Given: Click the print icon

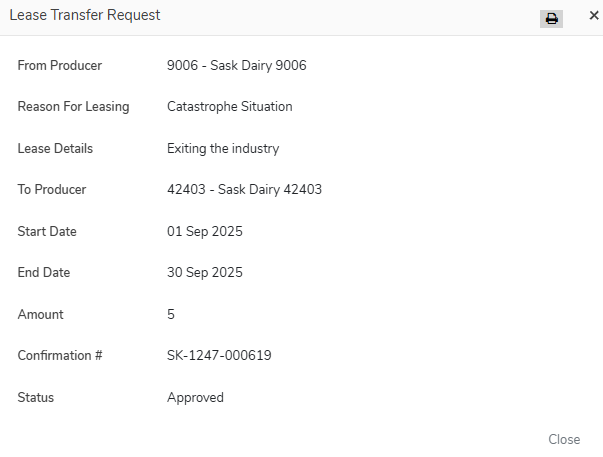Looking at the screenshot, I should point(551,18).
